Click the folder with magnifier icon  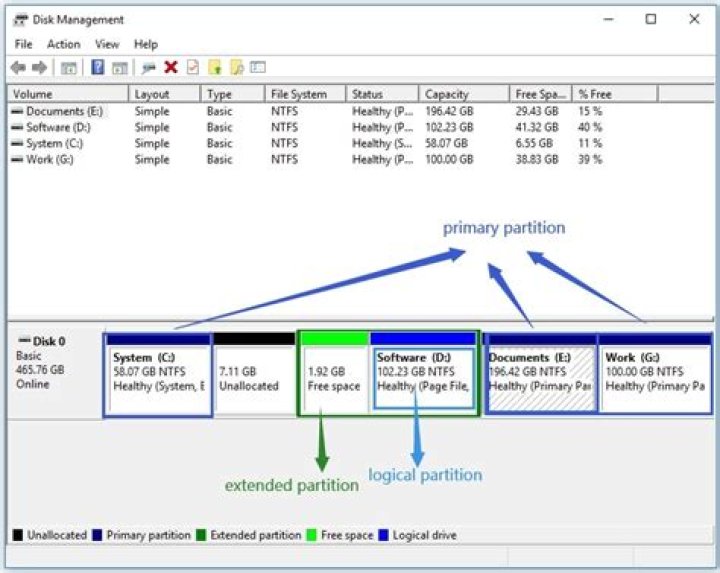(x=237, y=68)
